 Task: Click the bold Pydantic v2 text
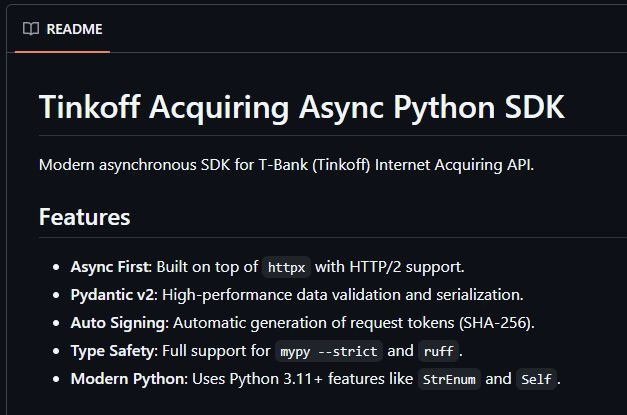pyautogui.click(x=114, y=295)
